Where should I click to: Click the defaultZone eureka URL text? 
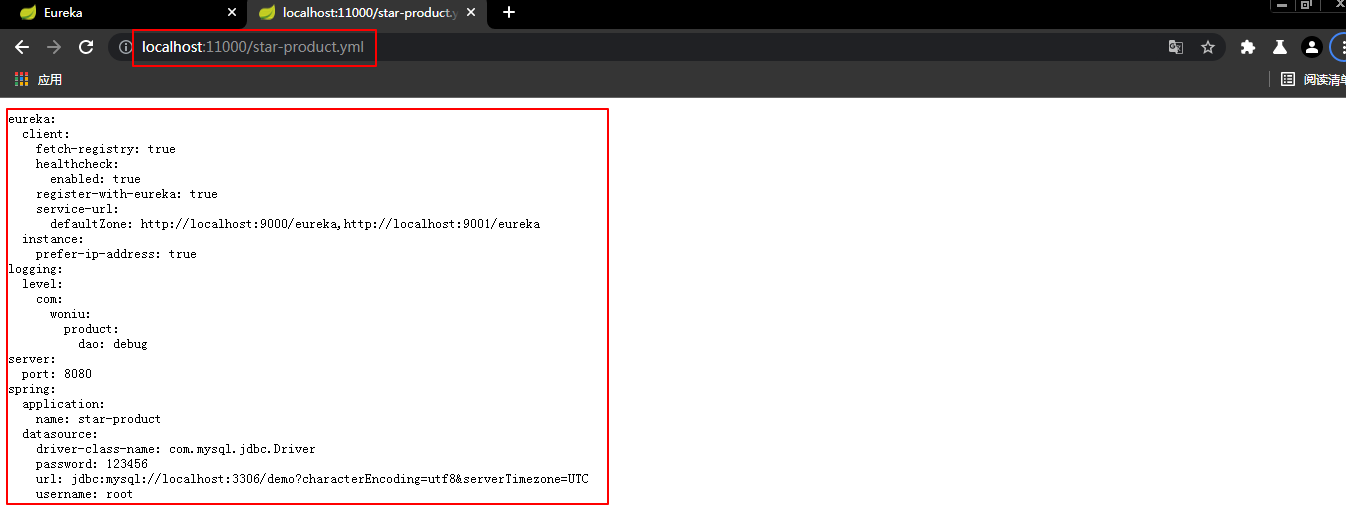tap(340, 224)
